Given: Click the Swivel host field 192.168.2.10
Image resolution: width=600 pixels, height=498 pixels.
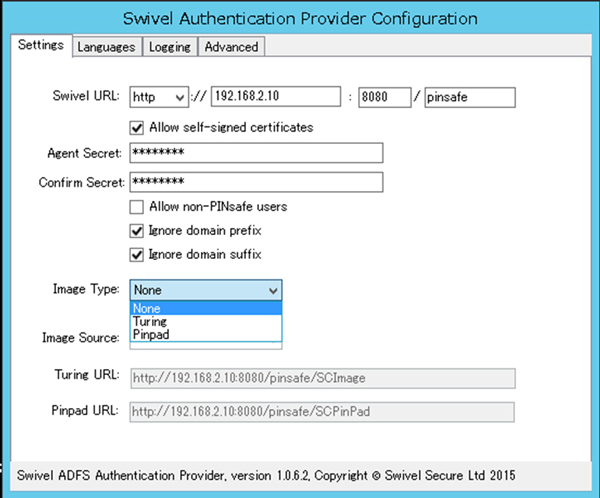Looking at the screenshot, I should [x=276, y=96].
